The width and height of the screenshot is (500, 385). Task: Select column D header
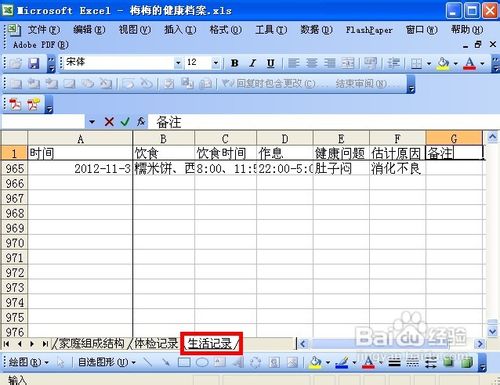point(285,138)
